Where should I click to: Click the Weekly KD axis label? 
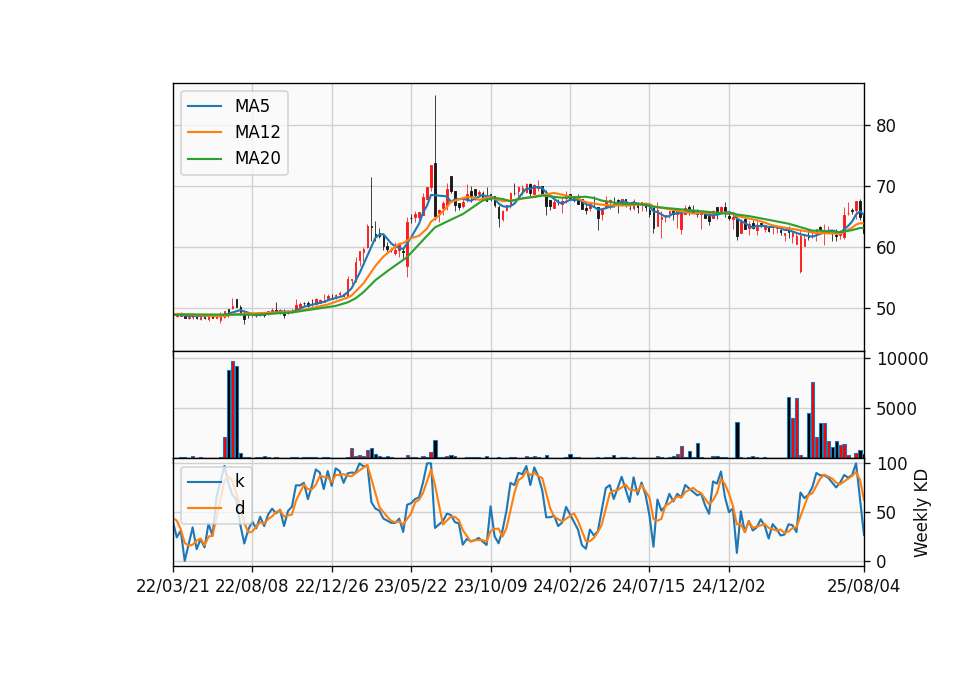coord(920,513)
